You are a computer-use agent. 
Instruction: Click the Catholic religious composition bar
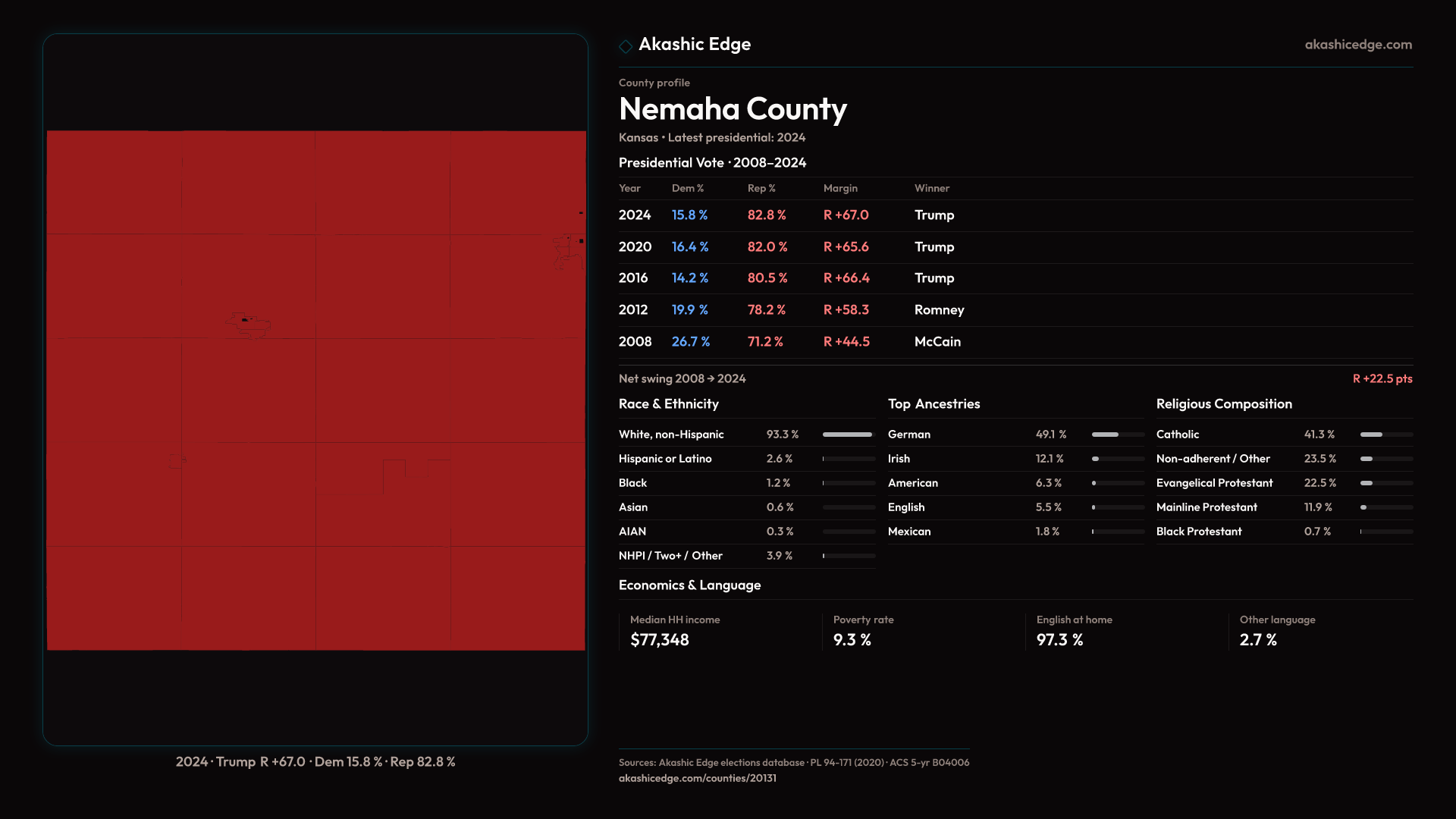tap(1385, 435)
